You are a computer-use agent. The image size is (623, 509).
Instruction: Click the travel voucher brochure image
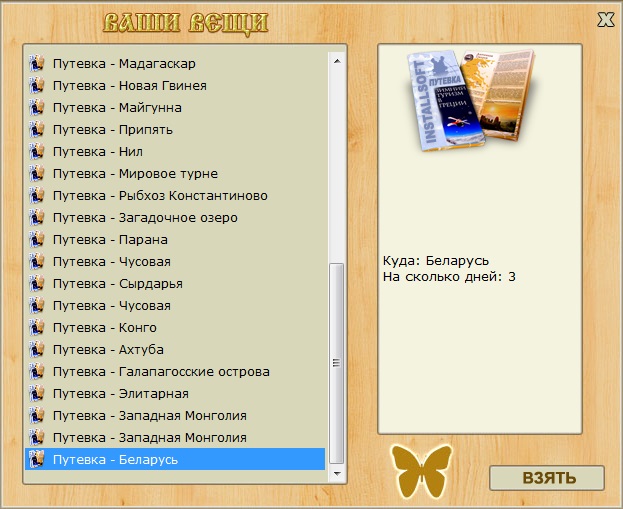[470, 100]
